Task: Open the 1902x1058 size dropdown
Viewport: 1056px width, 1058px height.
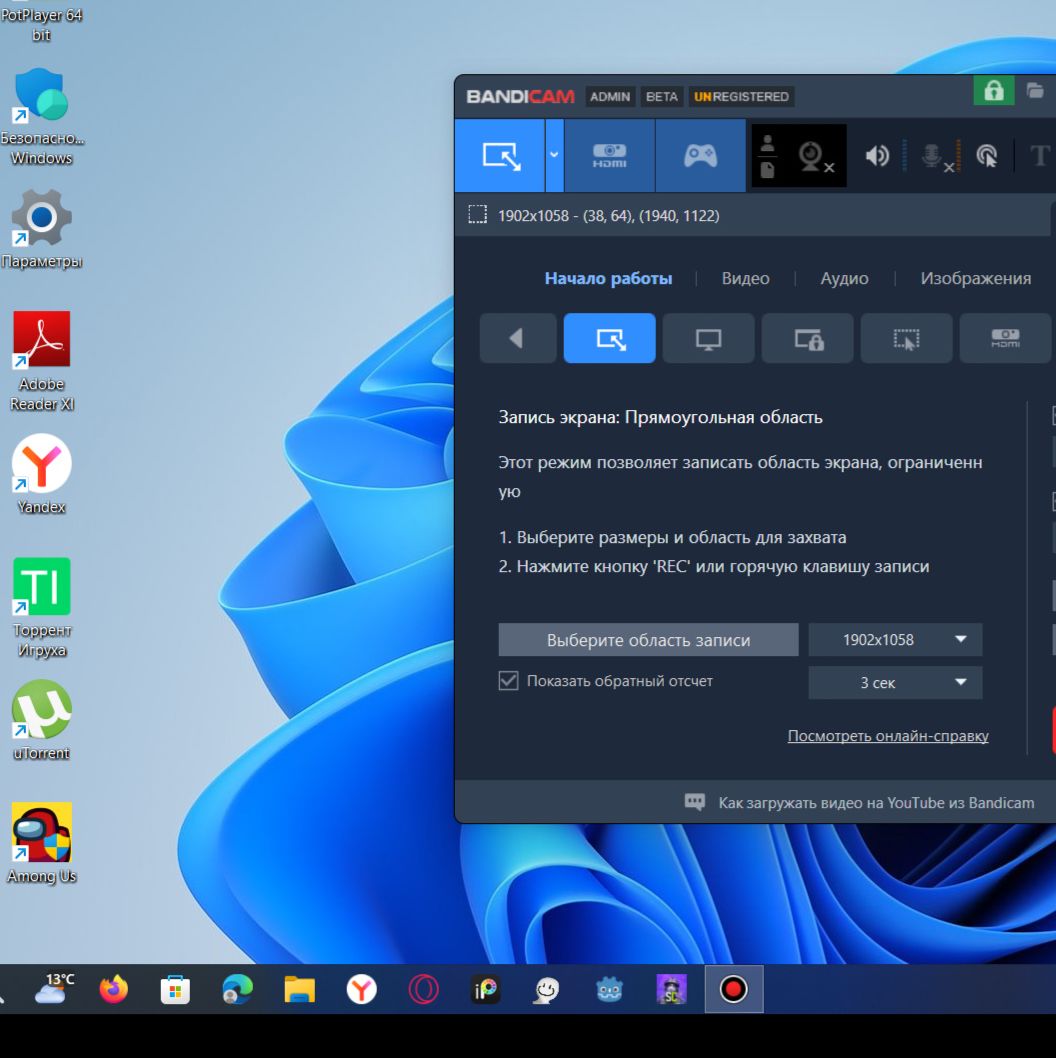Action: coord(895,640)
